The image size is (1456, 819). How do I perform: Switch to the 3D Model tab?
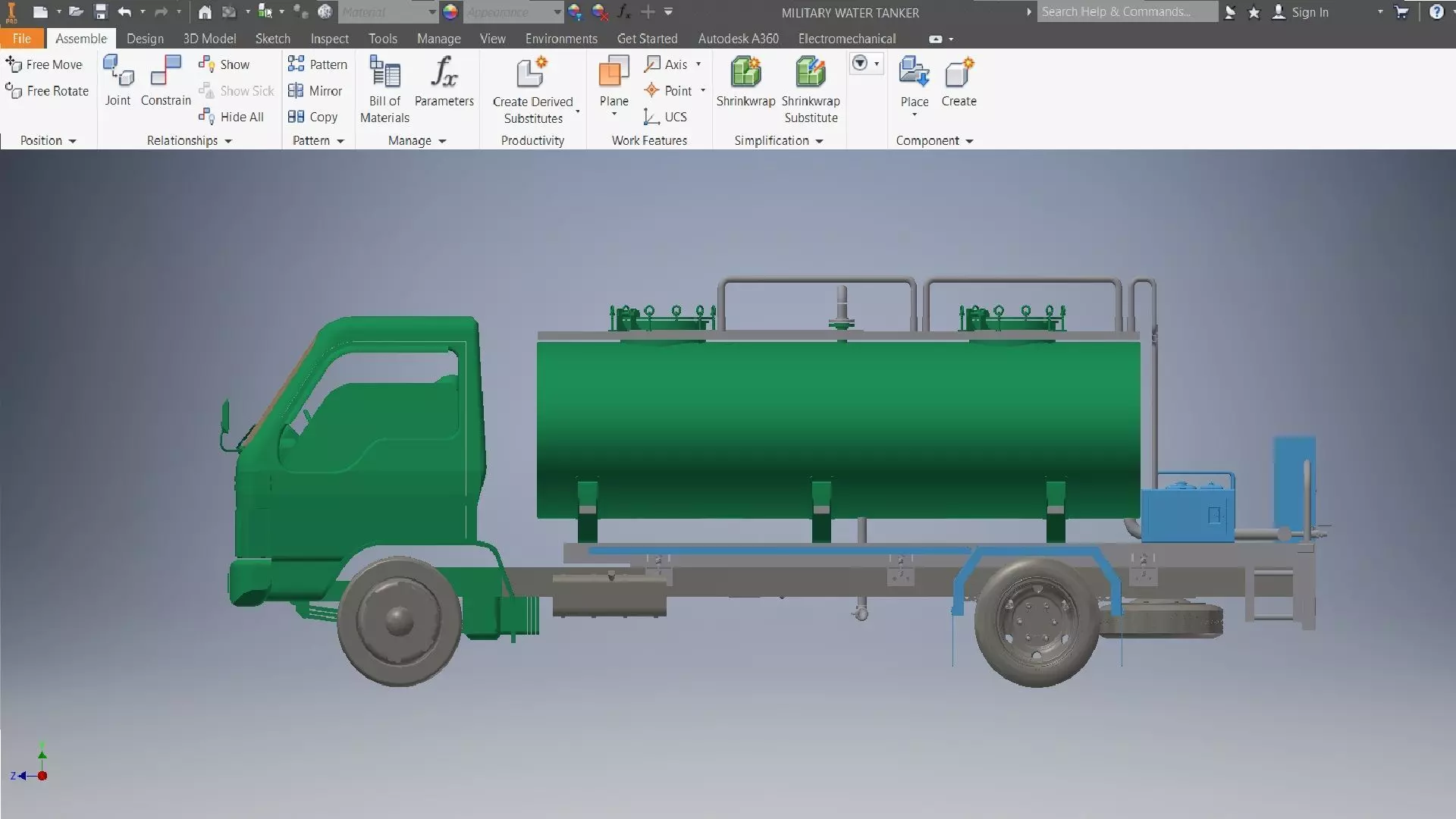[209, 39]
